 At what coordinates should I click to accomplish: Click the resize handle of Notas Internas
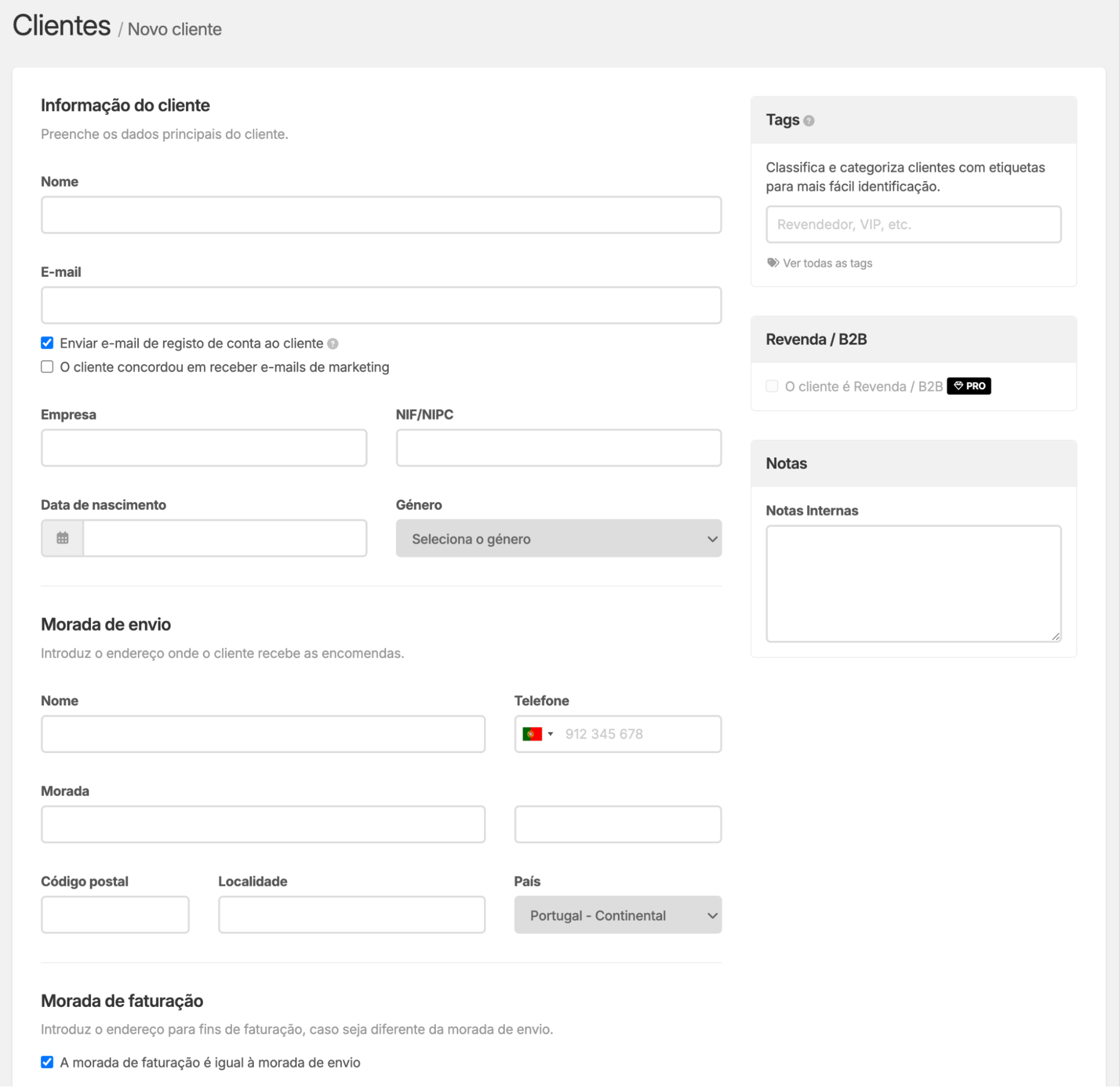point(1056,636)
